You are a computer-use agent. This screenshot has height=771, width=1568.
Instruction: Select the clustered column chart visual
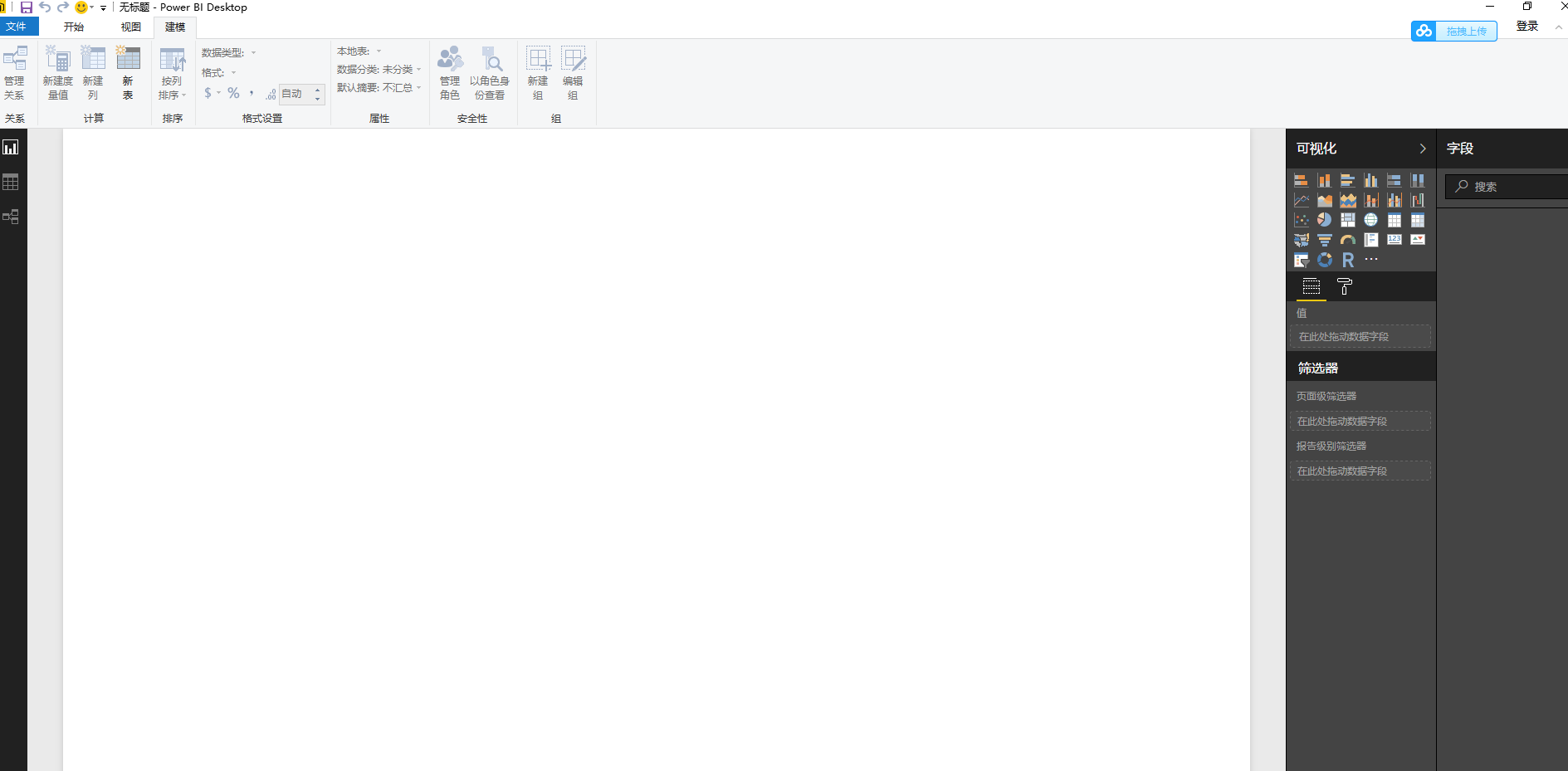click(x=1371, y=180)
